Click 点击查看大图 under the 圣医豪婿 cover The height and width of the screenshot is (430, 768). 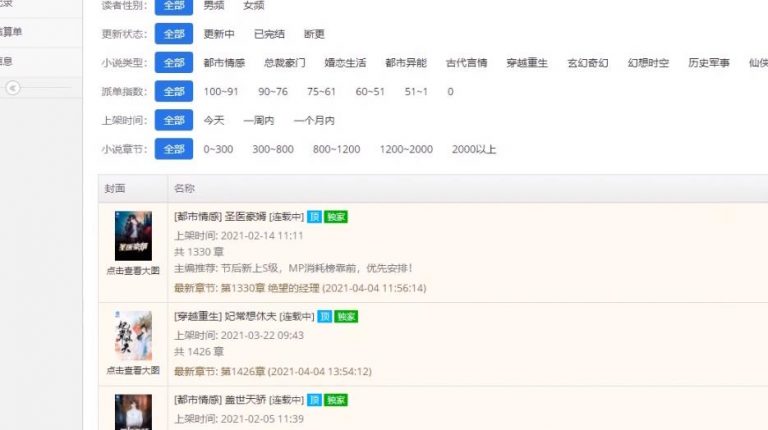[x=133, y=271]
